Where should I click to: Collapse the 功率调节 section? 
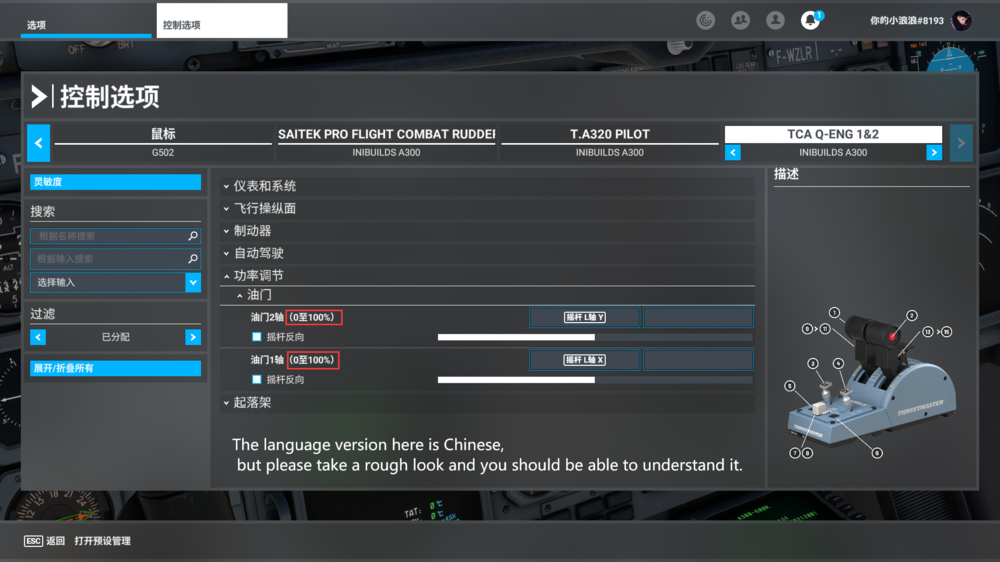click(258, 275)
